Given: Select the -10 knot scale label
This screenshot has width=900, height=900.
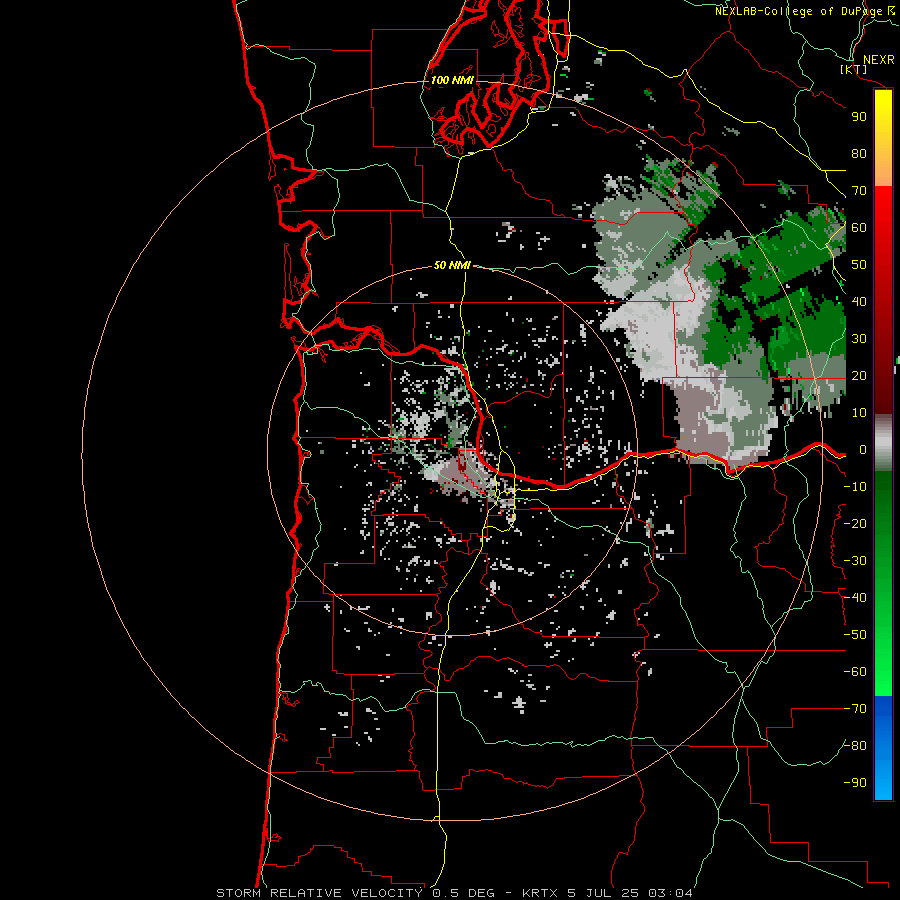Looking at the screenshot, I should tap(855, 487).
